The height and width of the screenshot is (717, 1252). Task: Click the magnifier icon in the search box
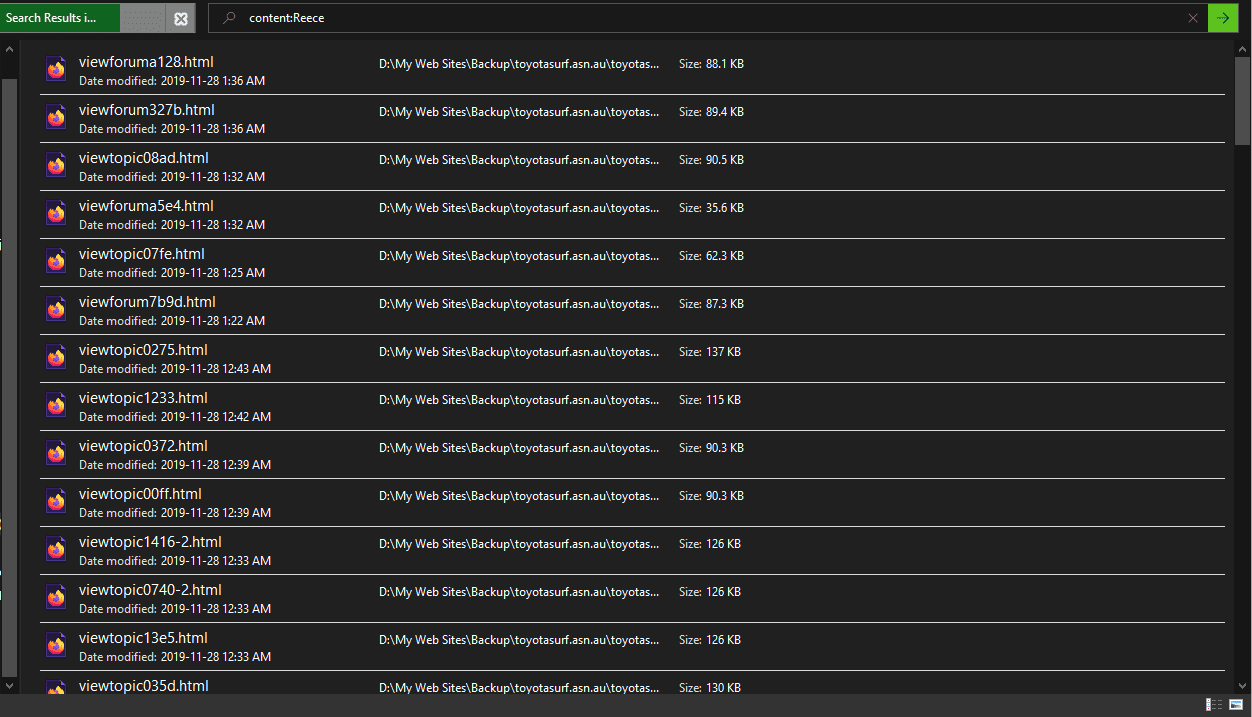tap(230, 18)
